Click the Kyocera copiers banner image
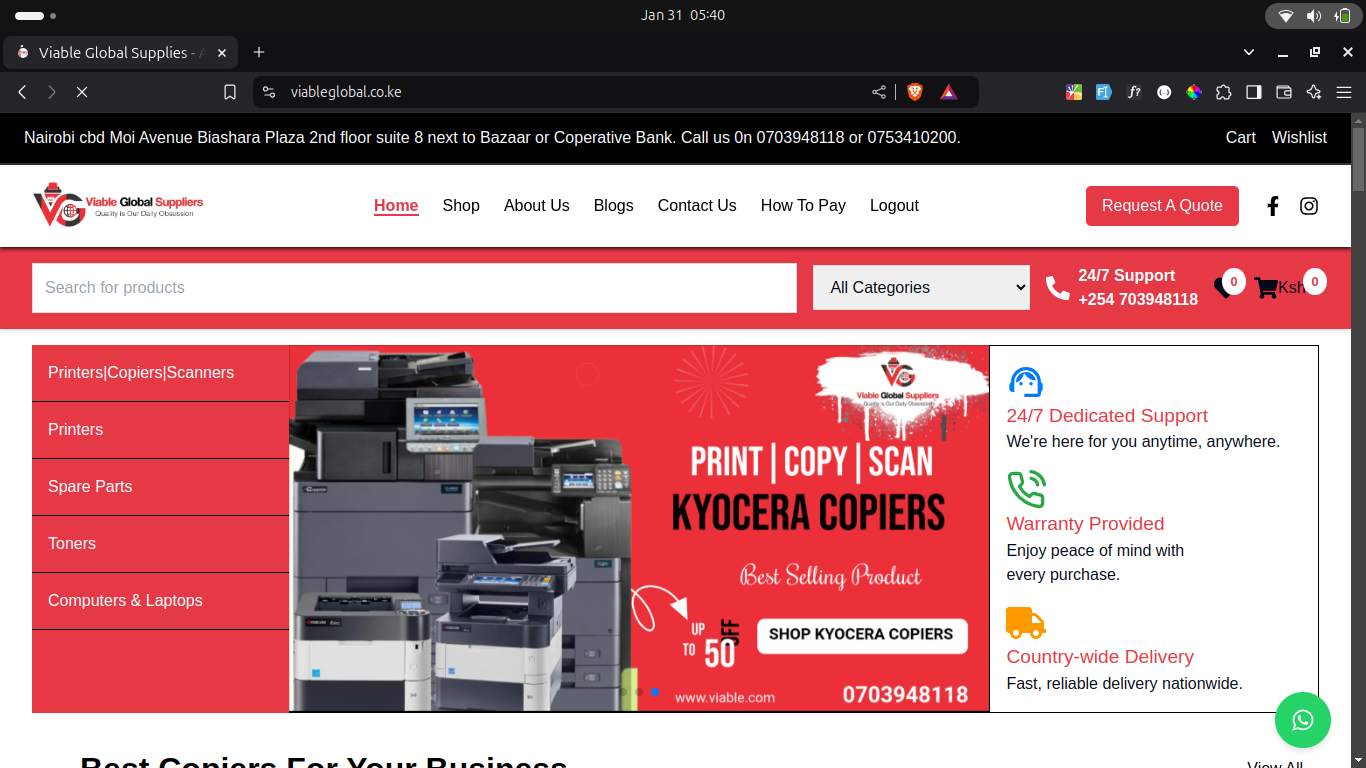Image resolution: width=1366 pixels, height=768 pixels. 639,529
